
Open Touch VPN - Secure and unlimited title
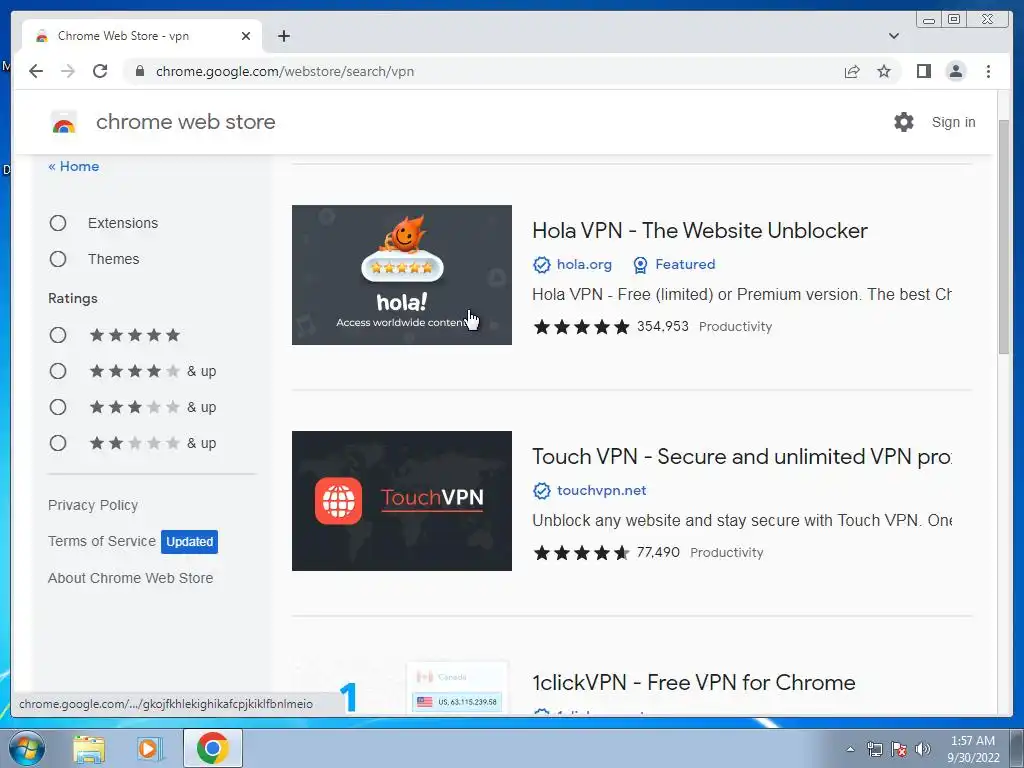point(742,456)
